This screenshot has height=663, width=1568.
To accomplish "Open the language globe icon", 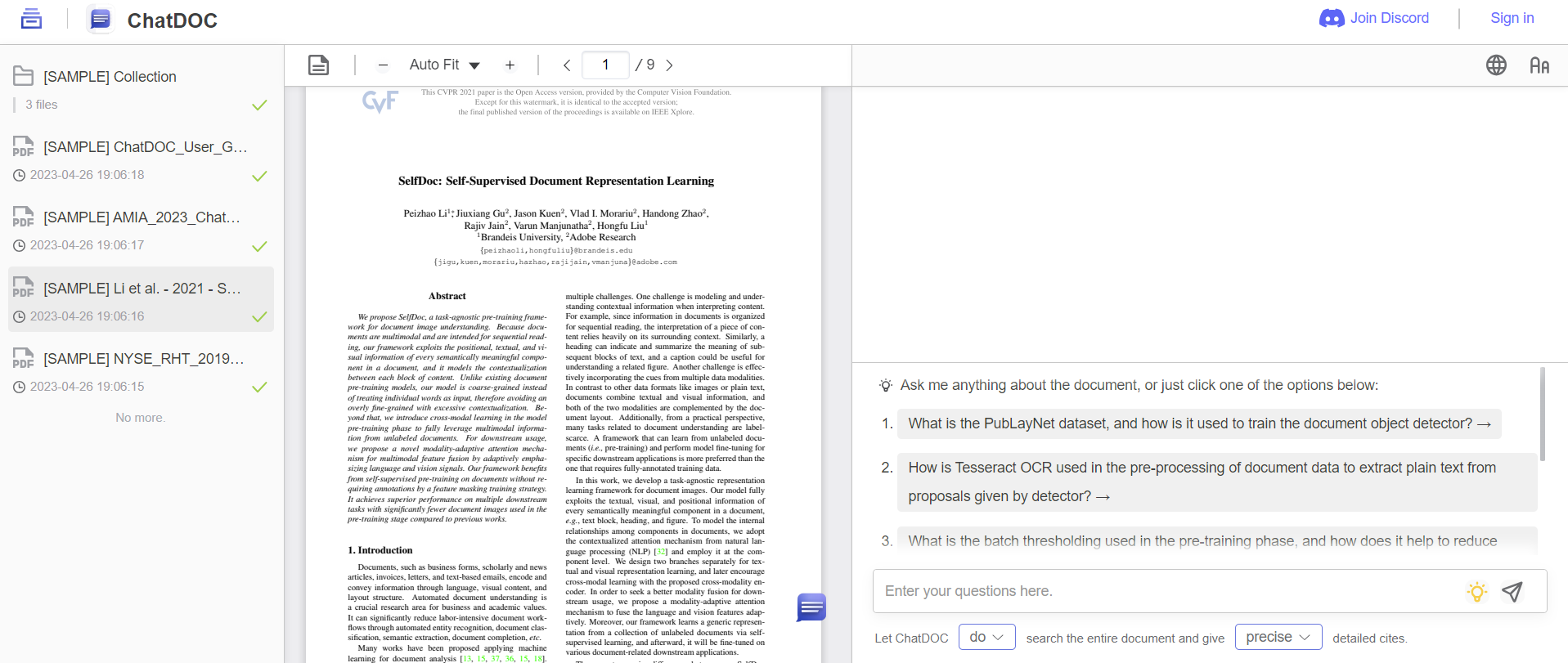I will 1496,65.
